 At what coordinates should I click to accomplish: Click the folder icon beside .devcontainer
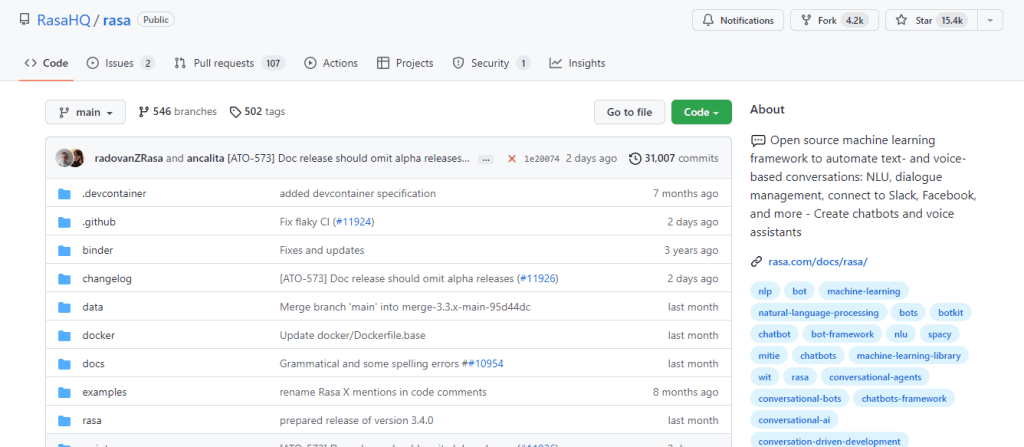click(x=64, y=193)
